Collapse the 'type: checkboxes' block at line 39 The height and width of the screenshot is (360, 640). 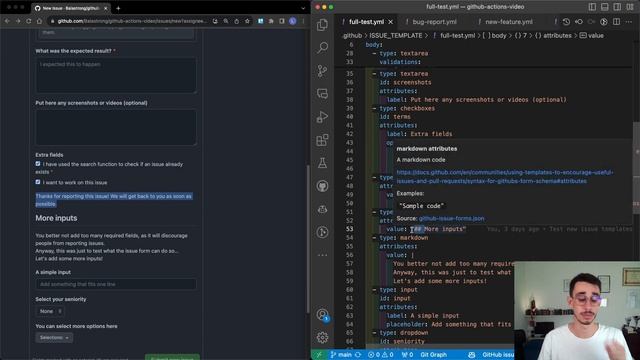(x=374, y=109)
